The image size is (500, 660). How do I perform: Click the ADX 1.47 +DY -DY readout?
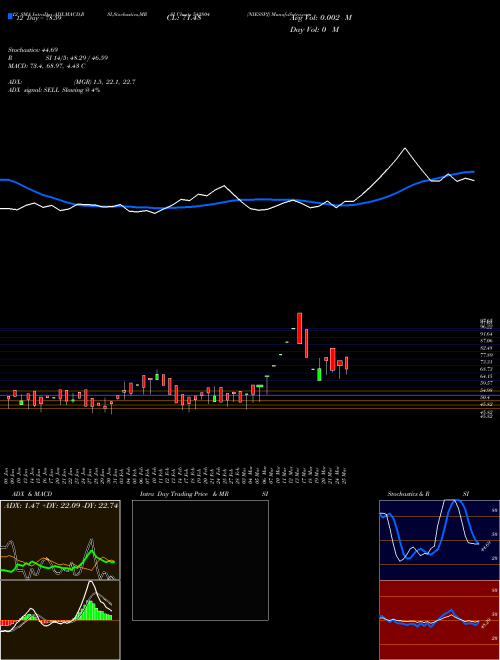click(x=61, y=506)
